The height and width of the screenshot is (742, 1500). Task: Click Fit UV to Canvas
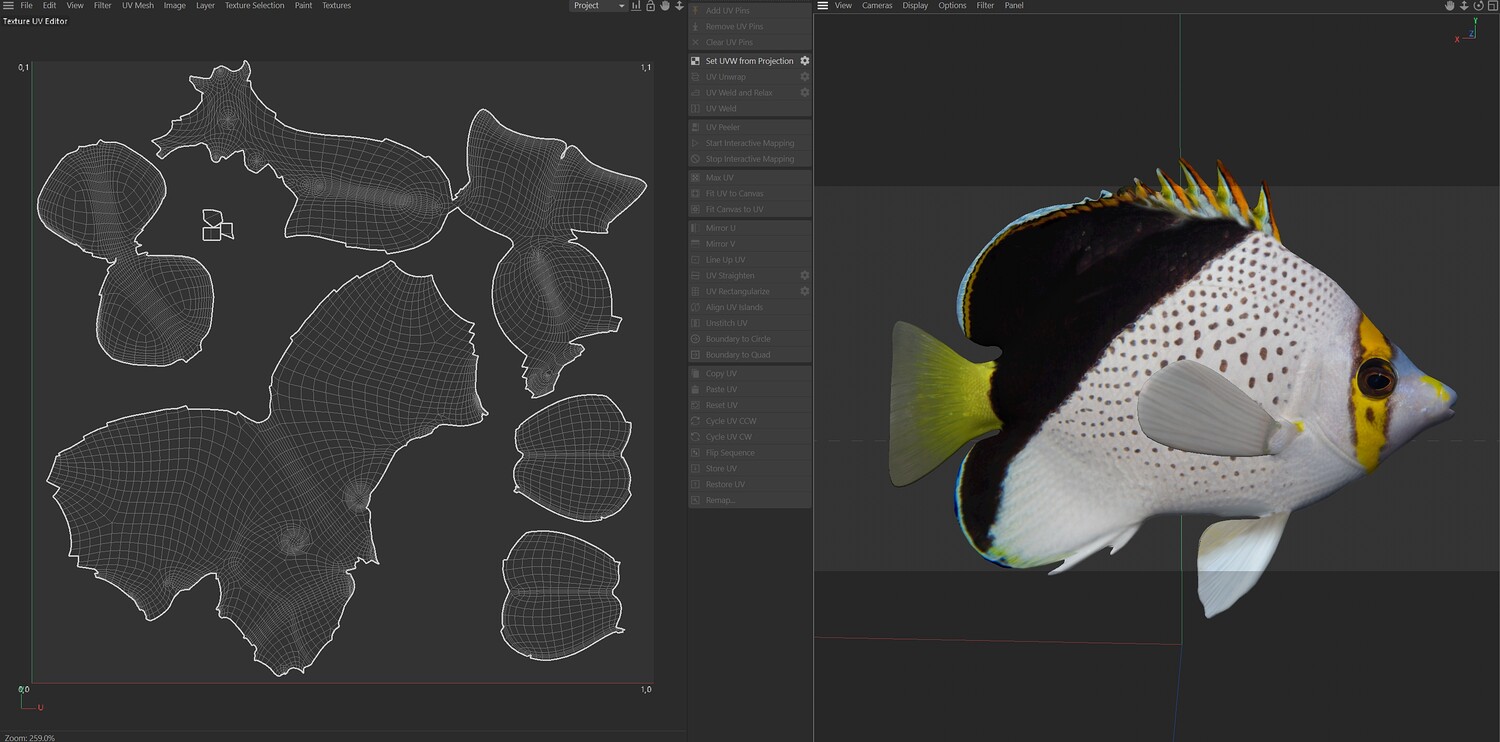750,194
